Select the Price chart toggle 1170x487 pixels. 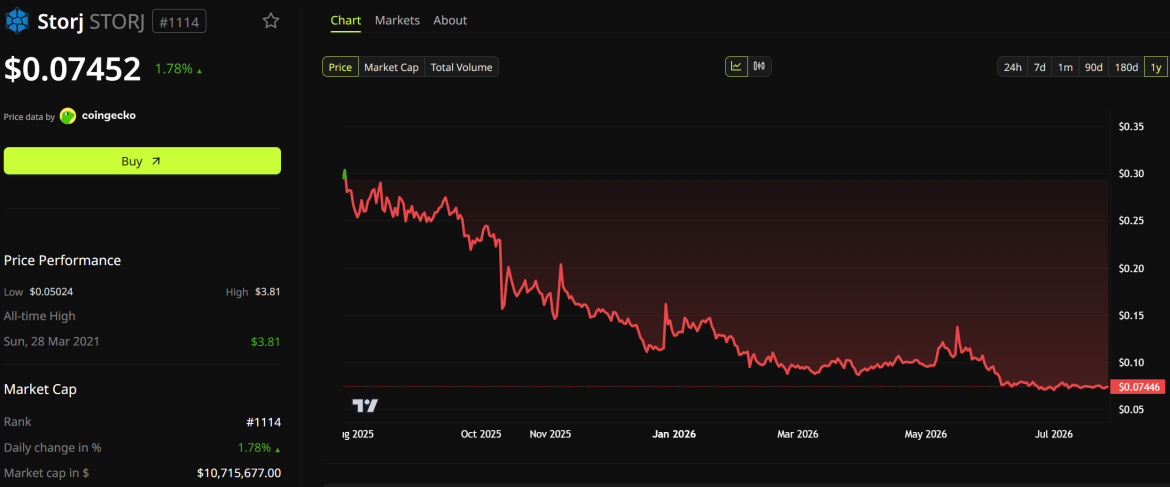click(340, 67)
